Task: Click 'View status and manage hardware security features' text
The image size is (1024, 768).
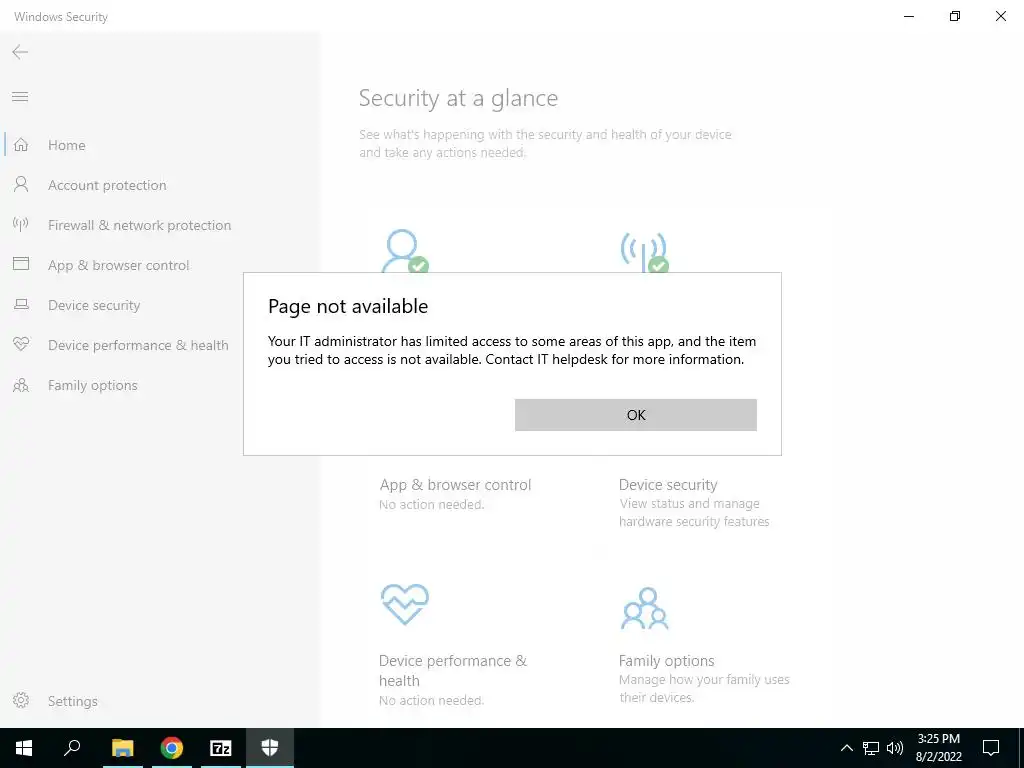Action: click(694, 513)
